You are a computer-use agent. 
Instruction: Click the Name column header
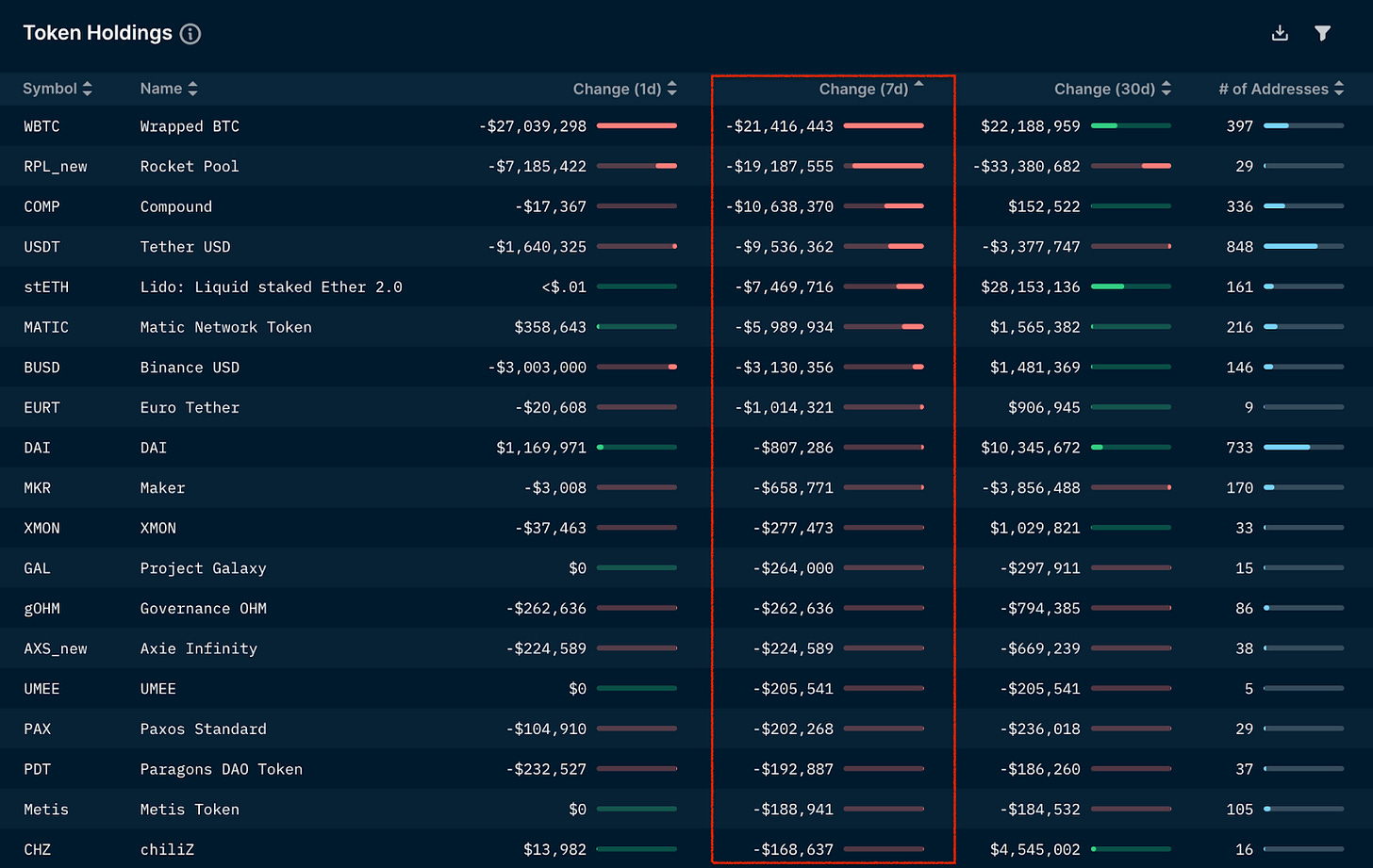click(x=161, y=89)
